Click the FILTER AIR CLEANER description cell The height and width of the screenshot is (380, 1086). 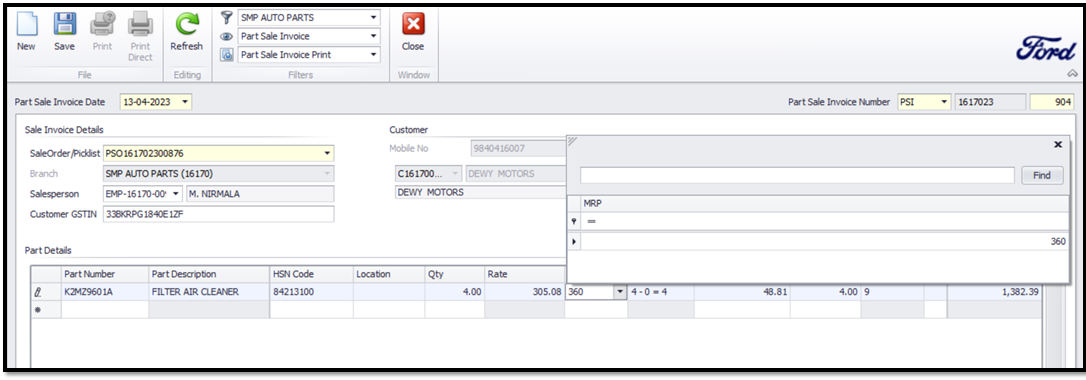click(209, 292)
